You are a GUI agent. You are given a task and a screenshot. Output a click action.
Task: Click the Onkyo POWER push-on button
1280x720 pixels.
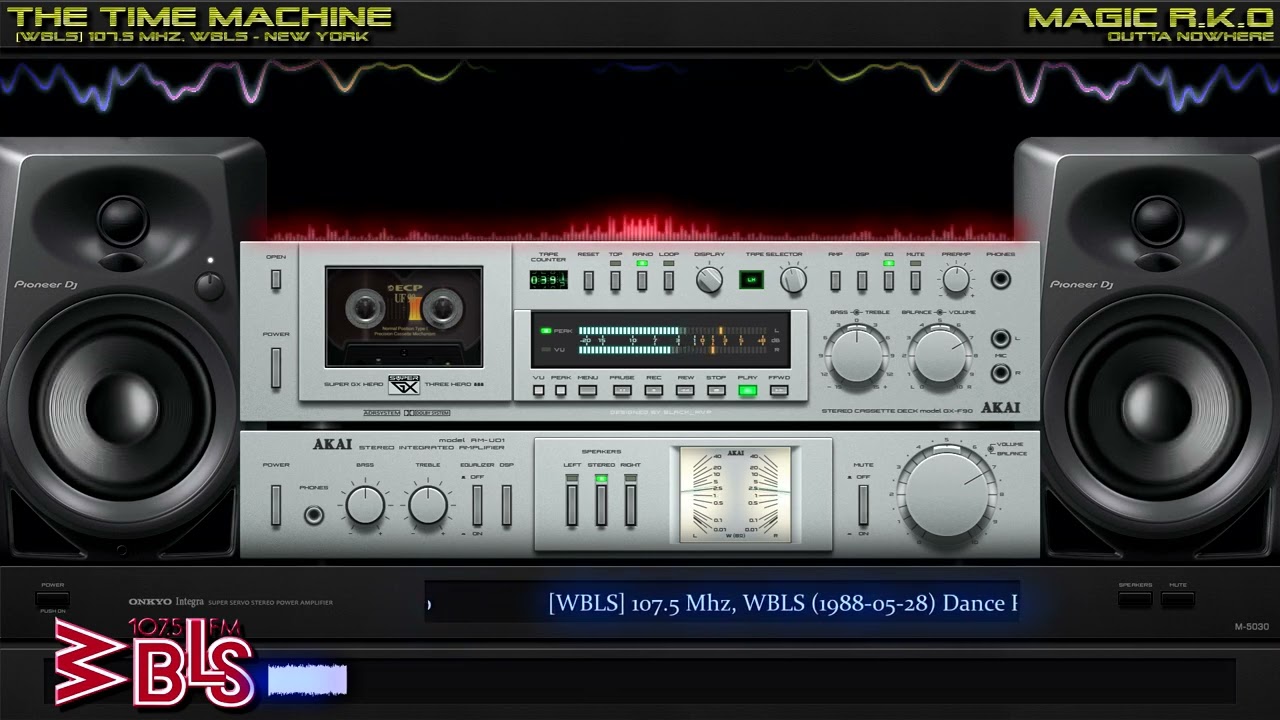(x=52, y=598)
